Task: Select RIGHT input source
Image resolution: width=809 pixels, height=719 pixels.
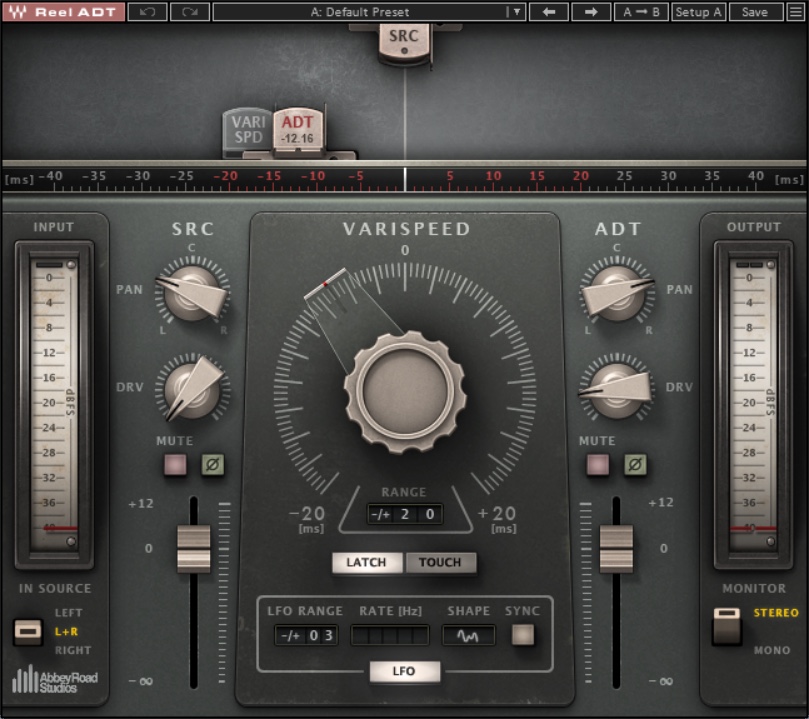Action: [73, 650]
